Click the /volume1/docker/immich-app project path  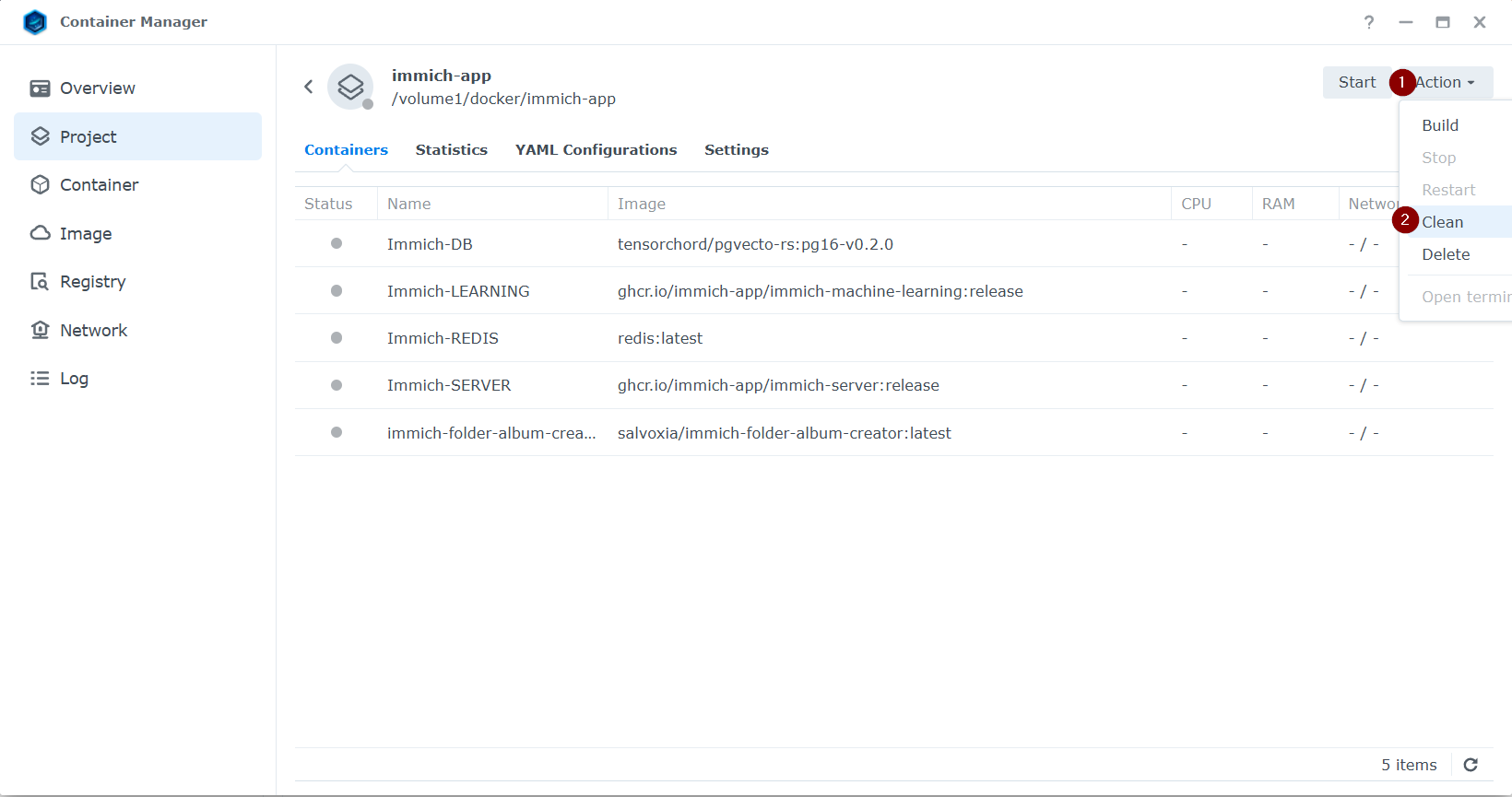point(503,99)
